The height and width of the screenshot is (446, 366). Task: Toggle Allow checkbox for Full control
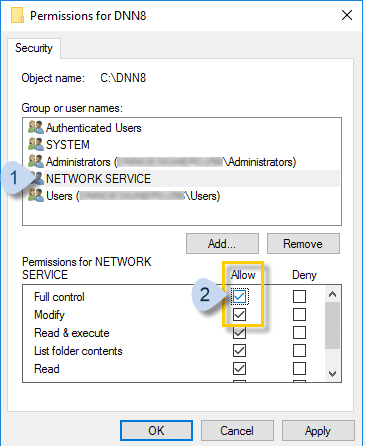point(239,296)
